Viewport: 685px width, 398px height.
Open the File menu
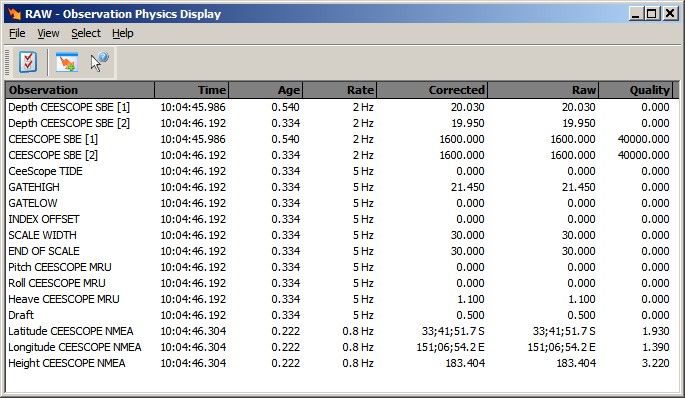click(17, 33)
